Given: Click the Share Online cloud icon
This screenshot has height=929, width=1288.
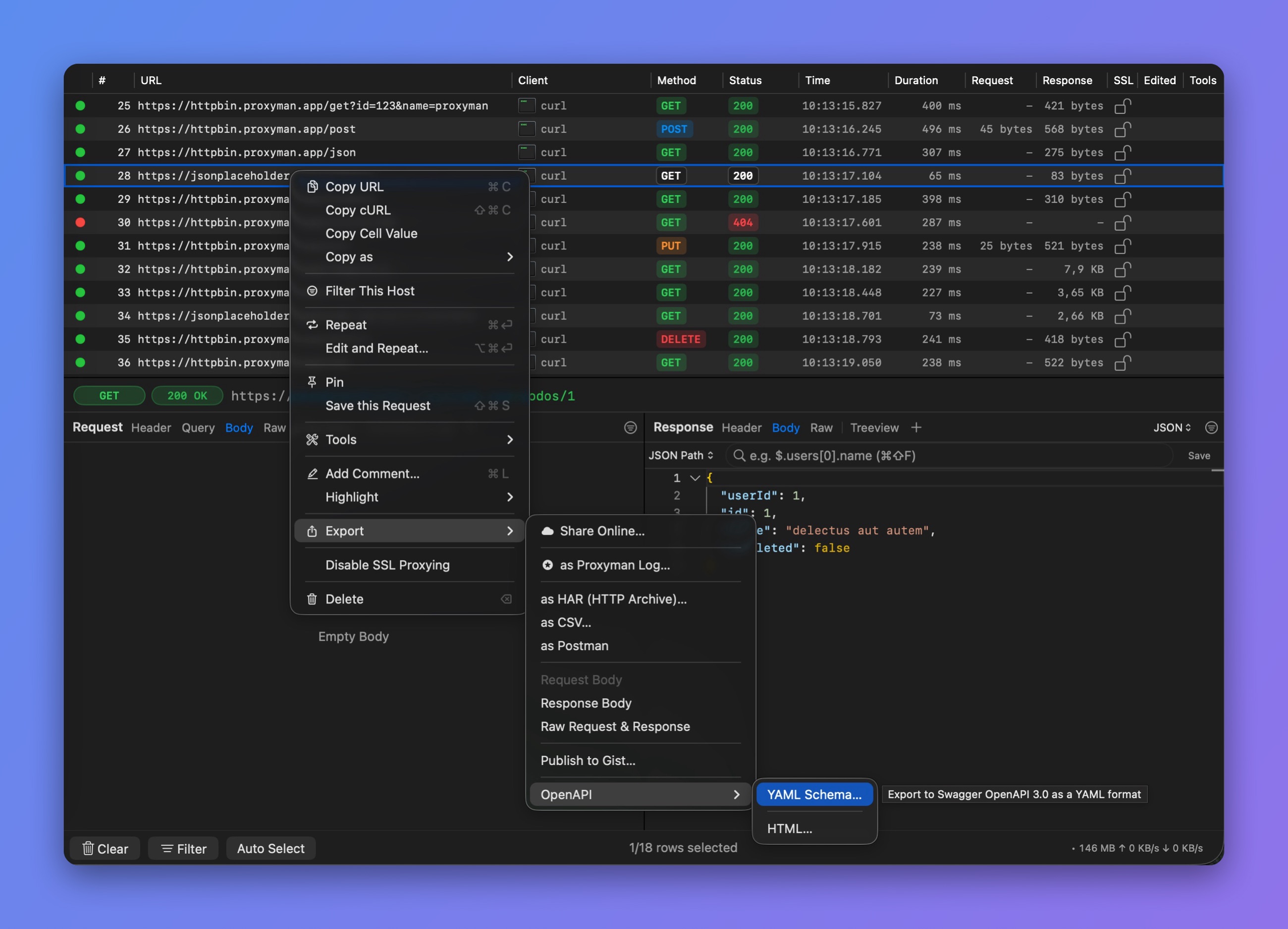Looking at the screenshot, I should (x=547, y=531).
